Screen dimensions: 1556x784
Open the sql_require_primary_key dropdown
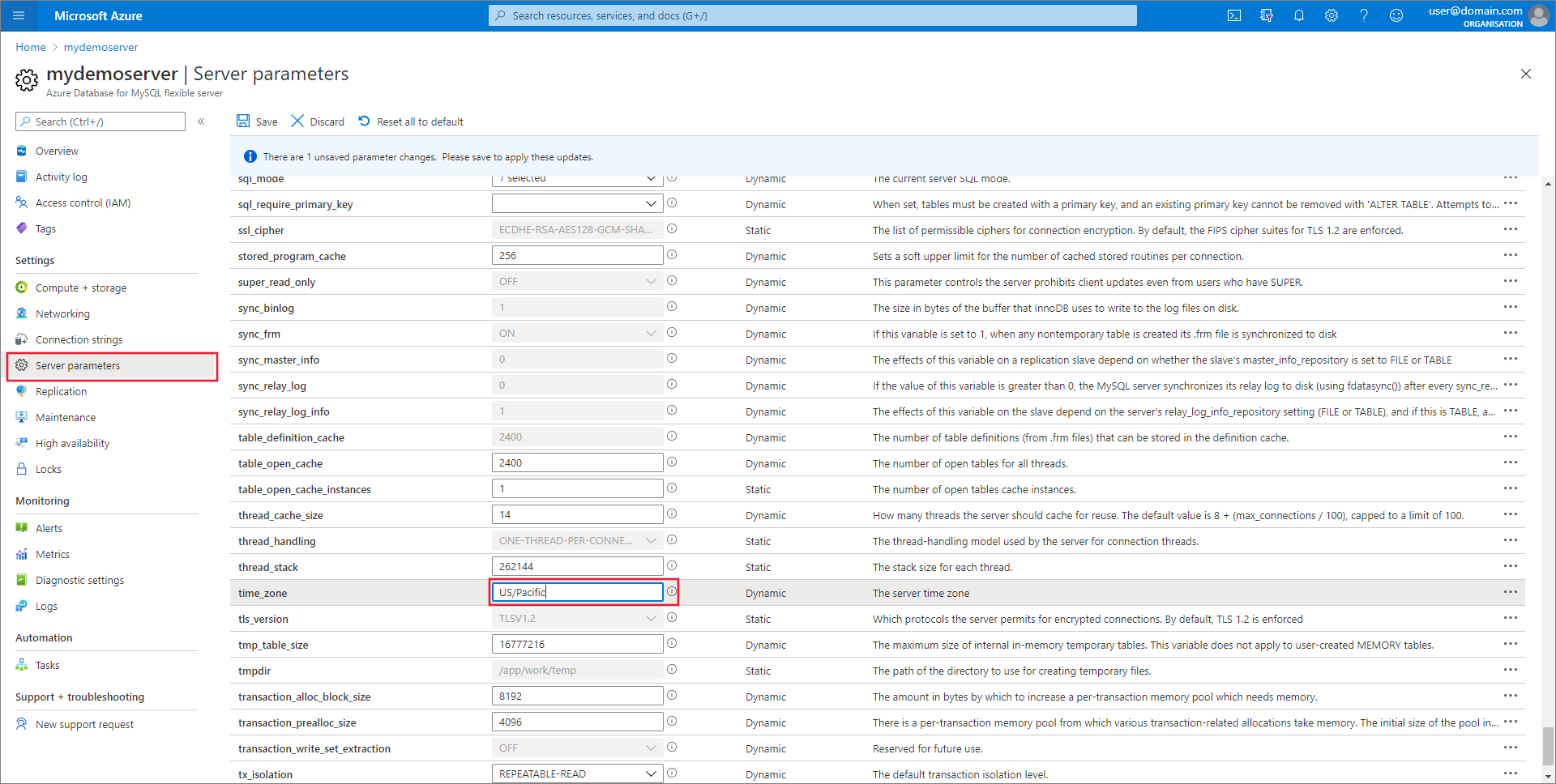tap(577, 203)
